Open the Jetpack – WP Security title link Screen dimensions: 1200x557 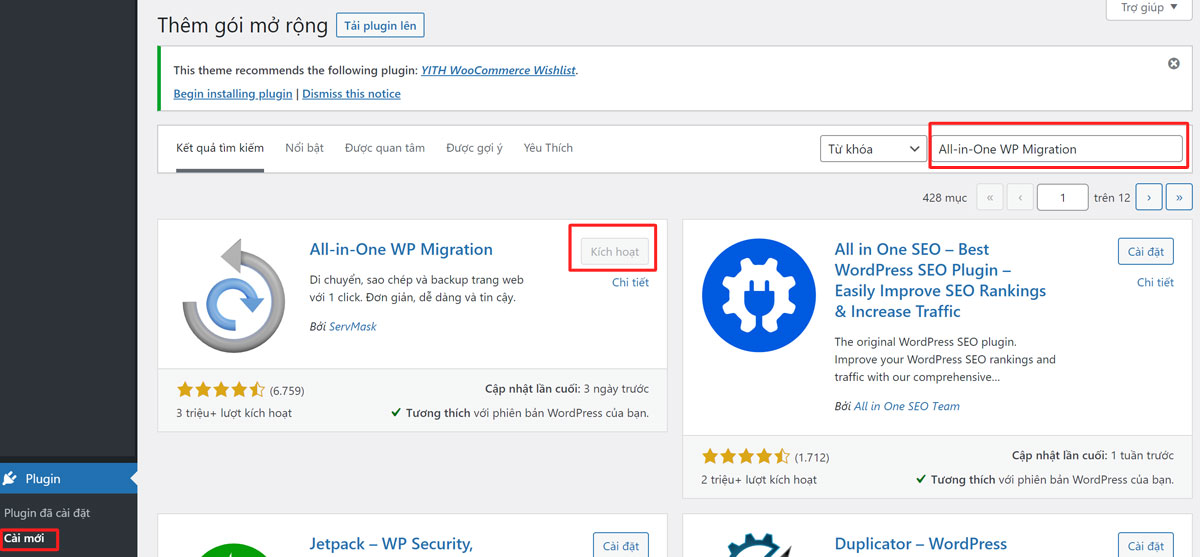[390, 544]
